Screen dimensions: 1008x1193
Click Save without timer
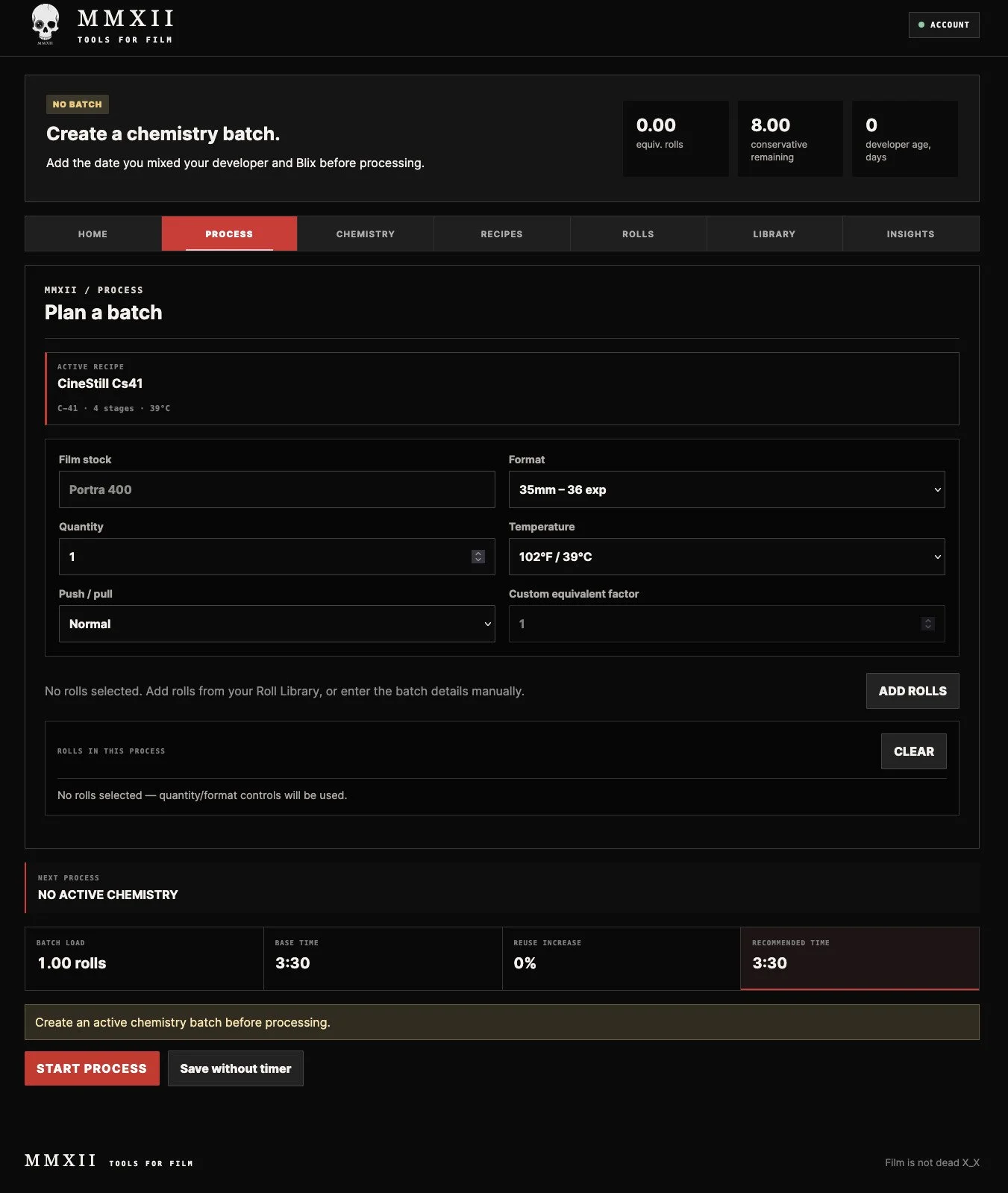pos(236,1068)
